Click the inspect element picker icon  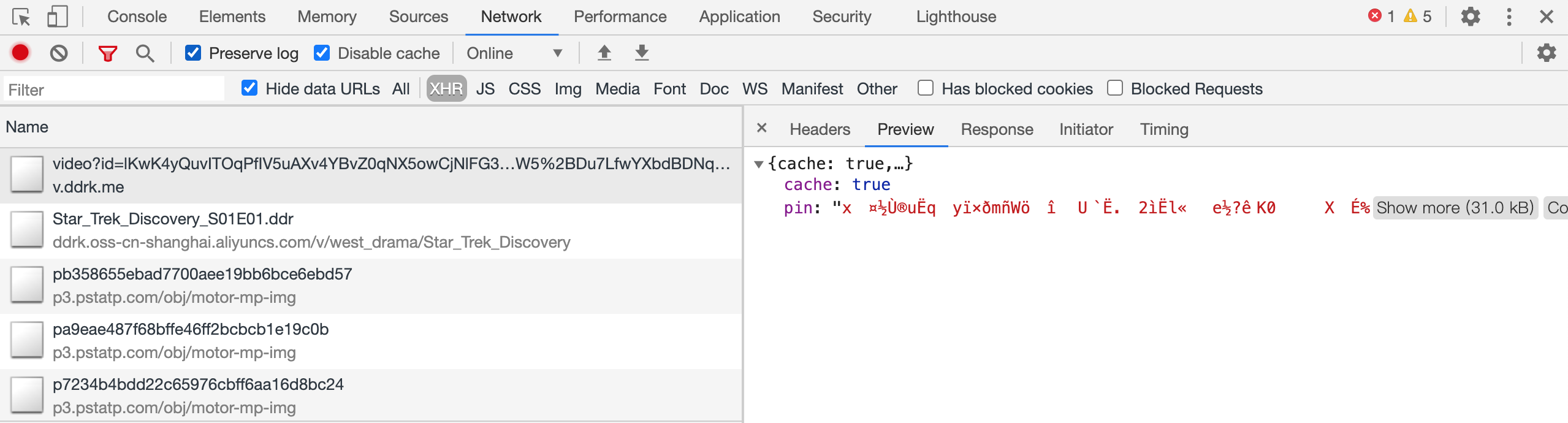point(21,17)
